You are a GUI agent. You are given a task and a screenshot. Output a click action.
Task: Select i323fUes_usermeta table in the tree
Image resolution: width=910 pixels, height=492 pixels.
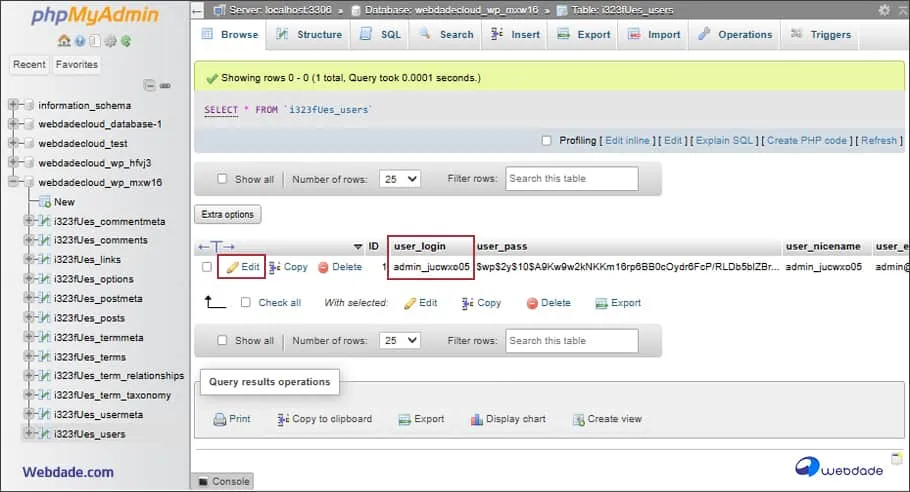[98, 414]
